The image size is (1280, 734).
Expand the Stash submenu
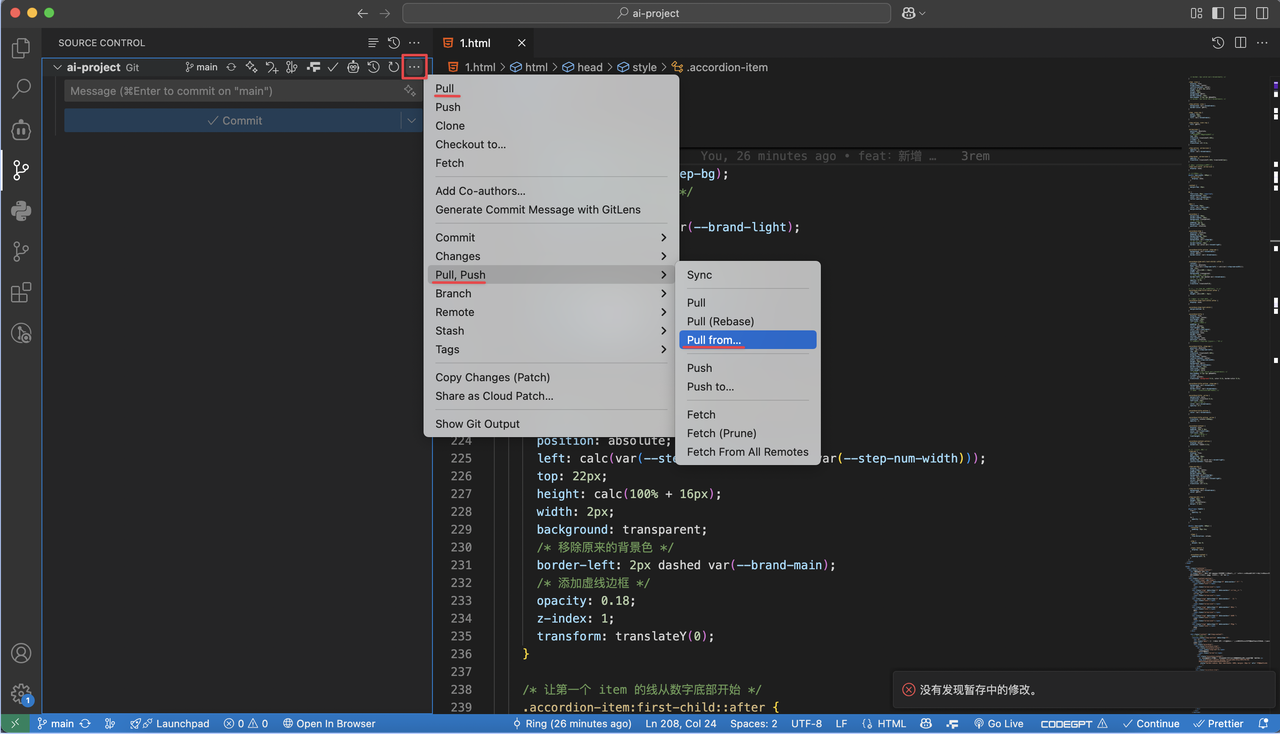pos(551,331)
